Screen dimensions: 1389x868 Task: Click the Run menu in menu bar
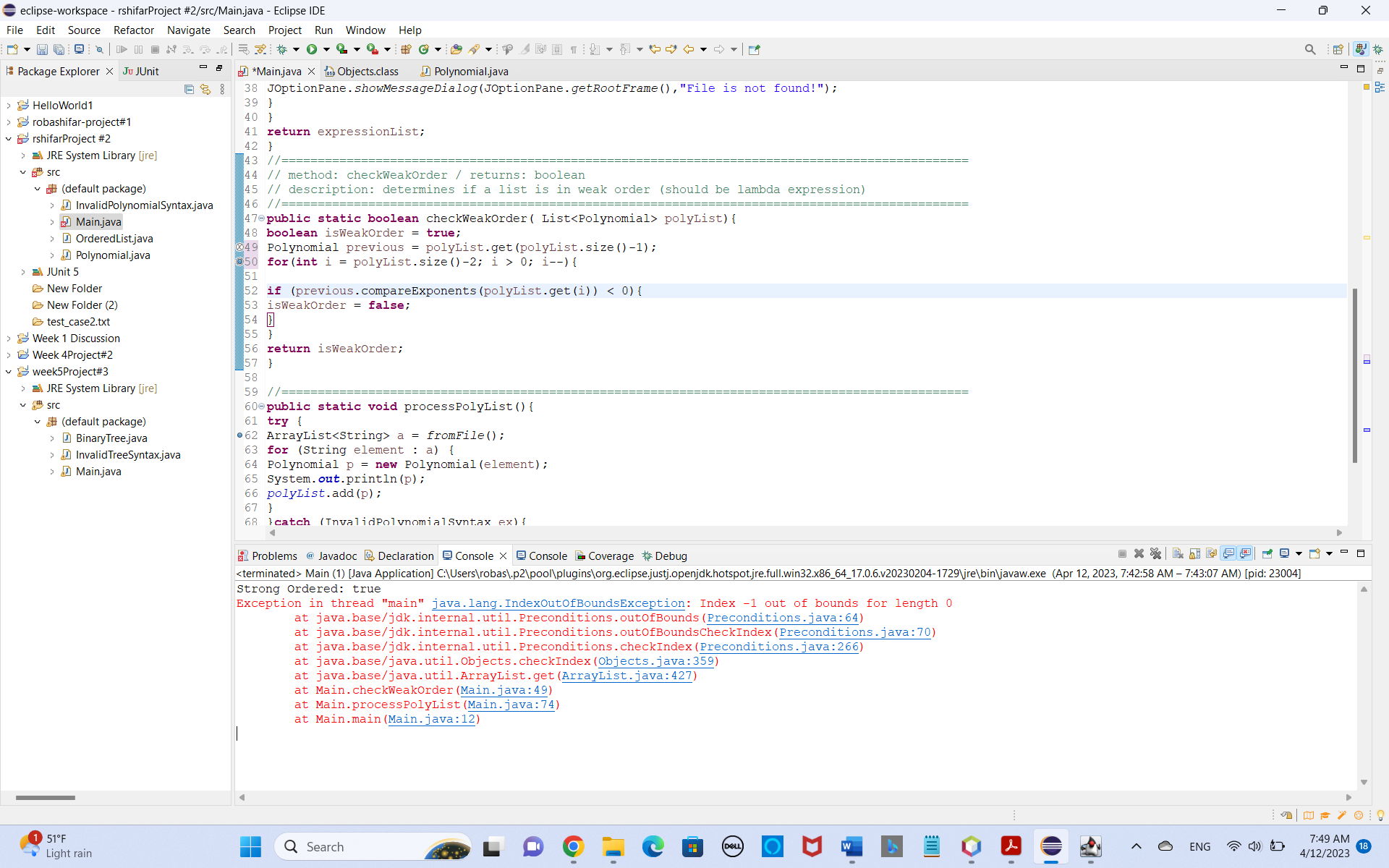[322, 29]
